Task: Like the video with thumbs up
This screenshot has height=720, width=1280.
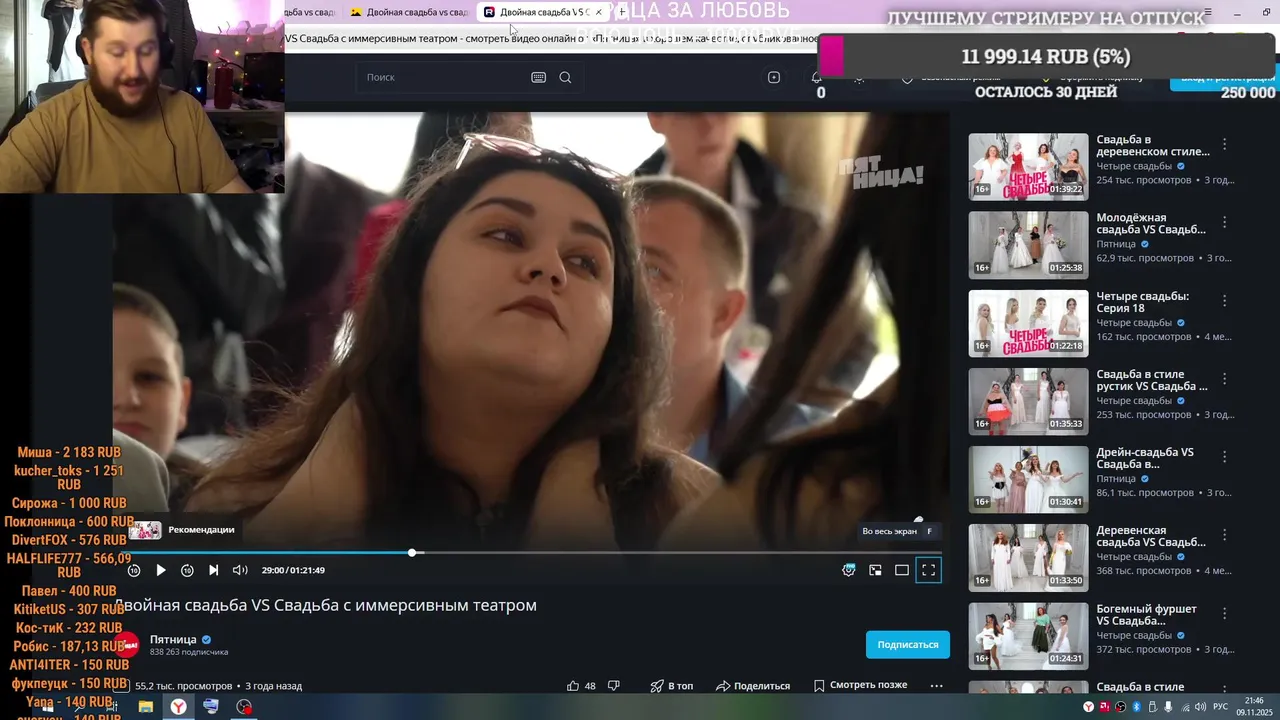Action: tap(581, 686)
